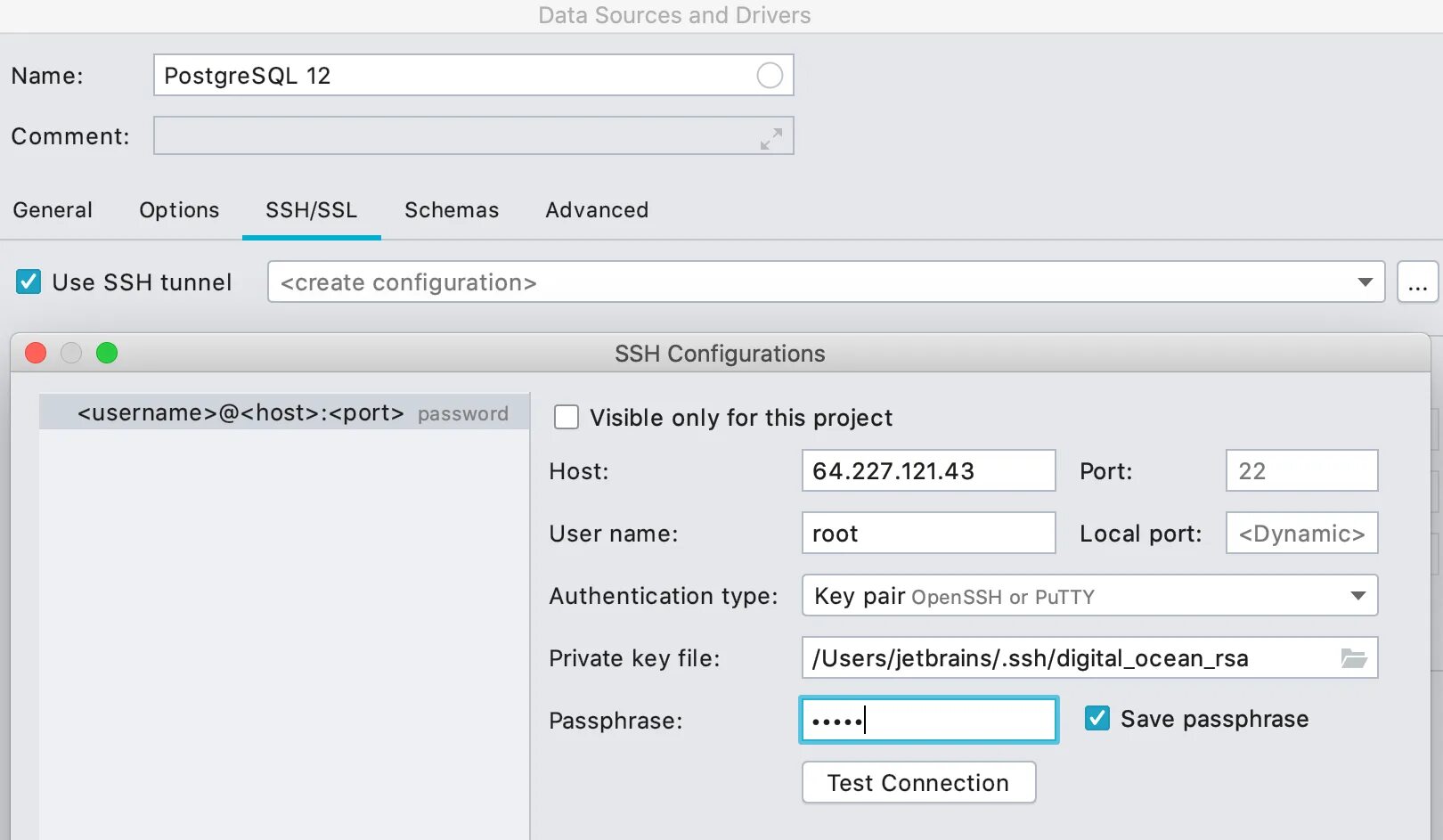Click the green zoom button of SSH Configurations

pos(107,354)
